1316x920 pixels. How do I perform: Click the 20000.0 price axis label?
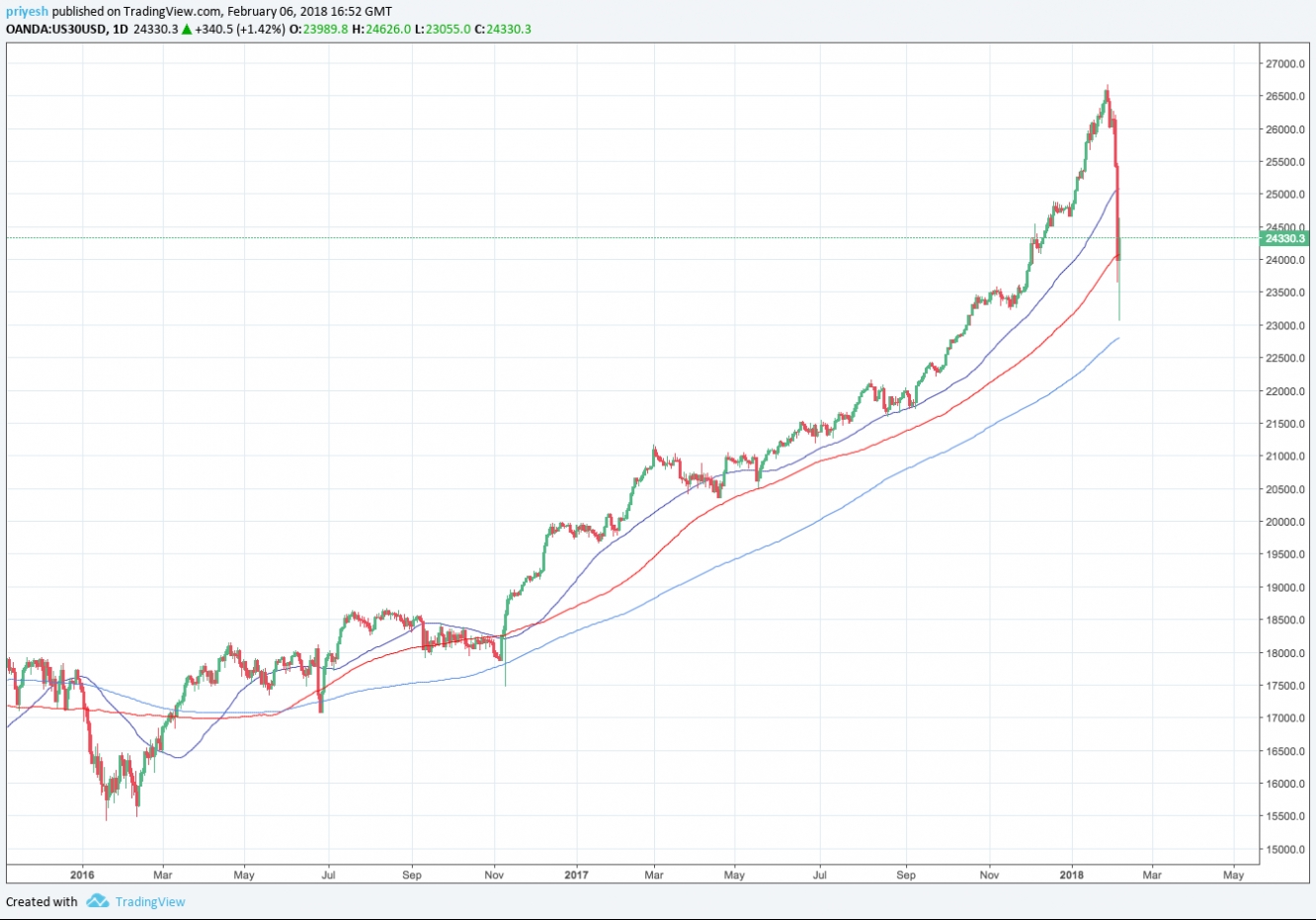1284,522
